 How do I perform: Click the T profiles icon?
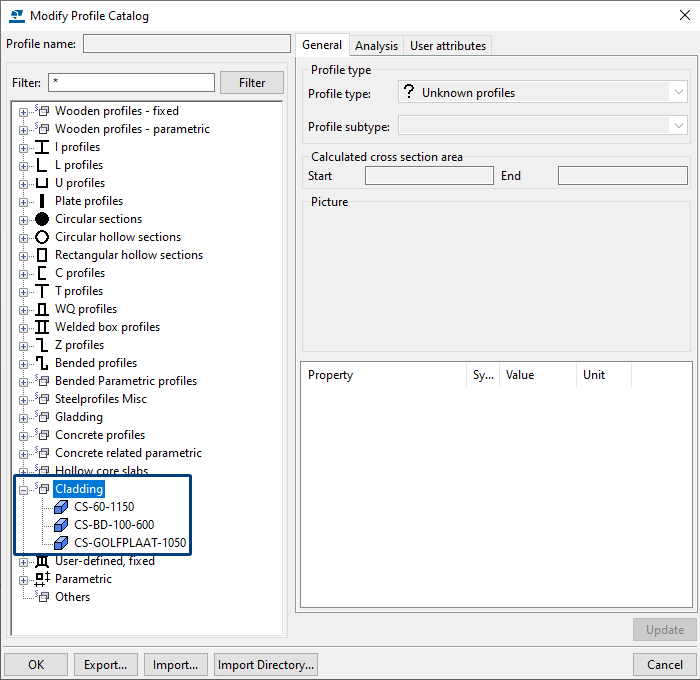pyautogui.click(x=42, y=291)
